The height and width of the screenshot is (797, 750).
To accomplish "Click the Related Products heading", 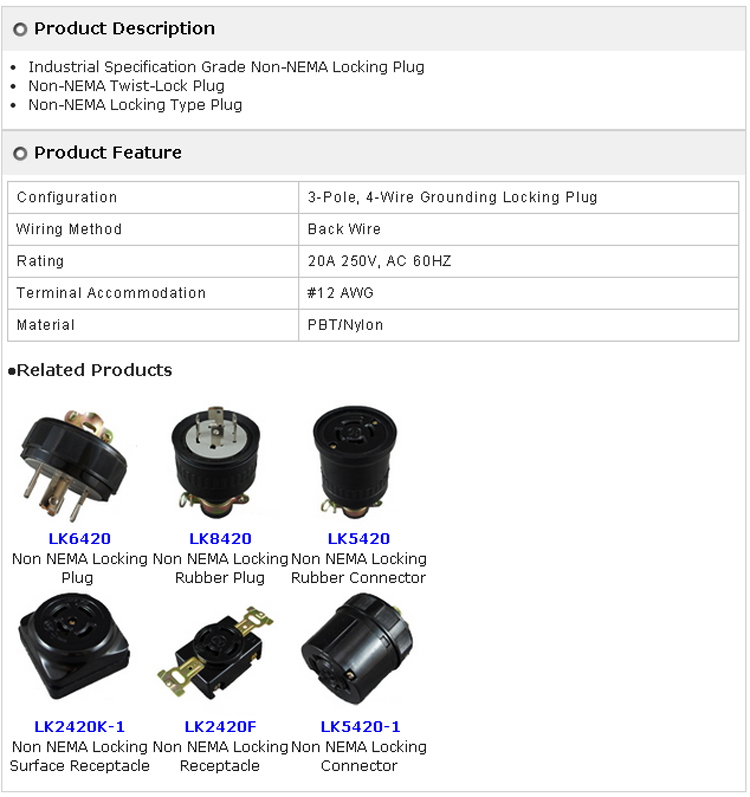I will point(94,370).
